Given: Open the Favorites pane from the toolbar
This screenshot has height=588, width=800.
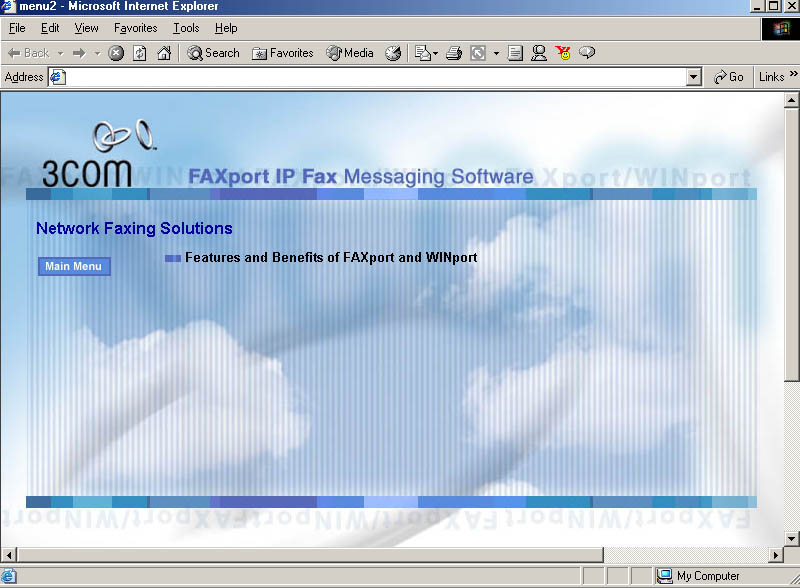Looking at the screenshot, I should 283,53.
